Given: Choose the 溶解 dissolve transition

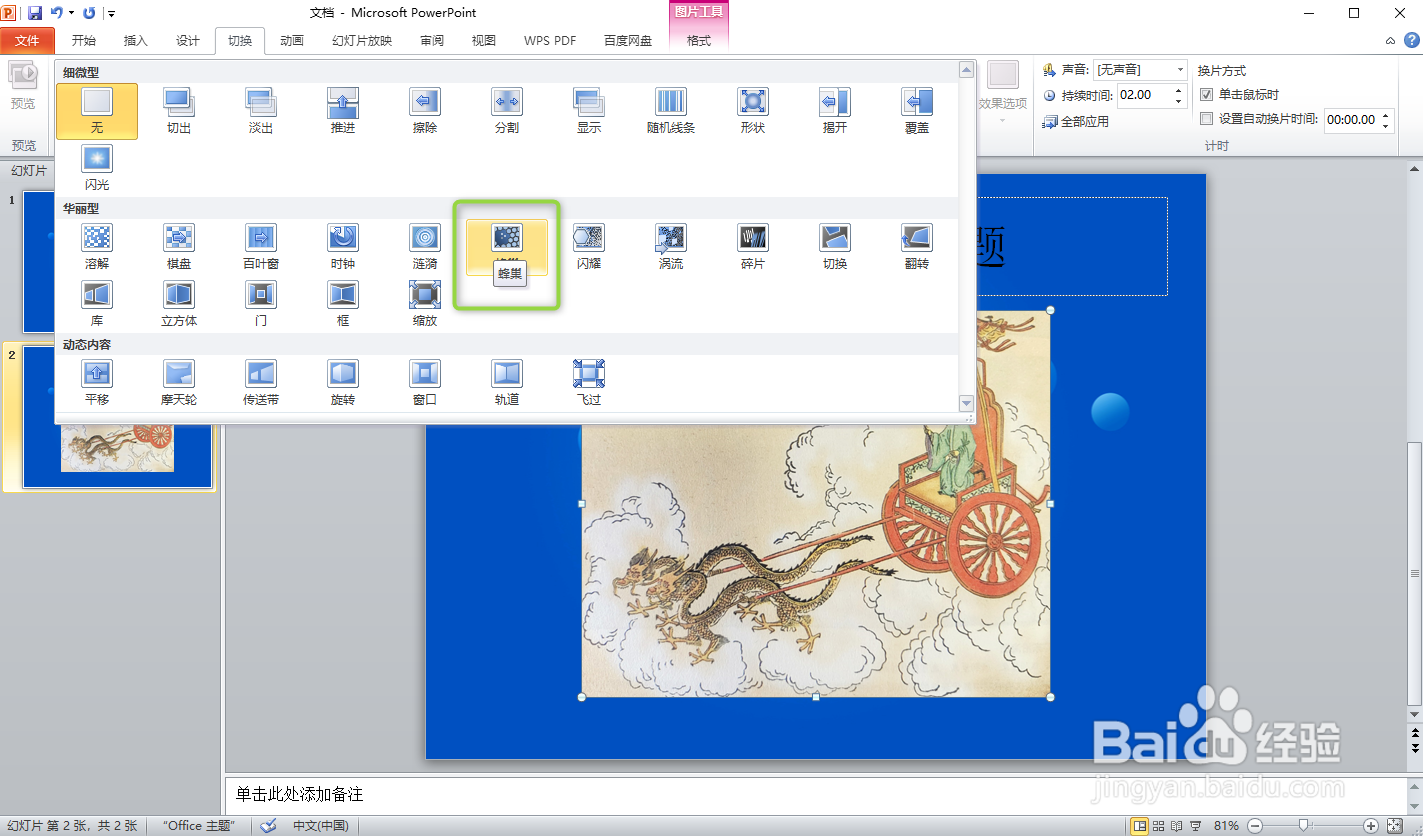Looking at the screenshot, I should [97, 247].
